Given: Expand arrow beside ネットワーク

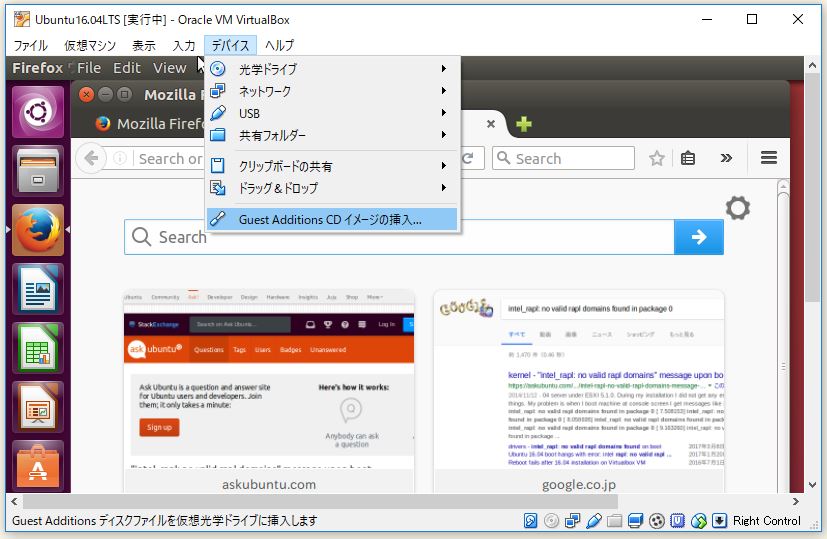Looking at the screenshot, I should 444,91.
